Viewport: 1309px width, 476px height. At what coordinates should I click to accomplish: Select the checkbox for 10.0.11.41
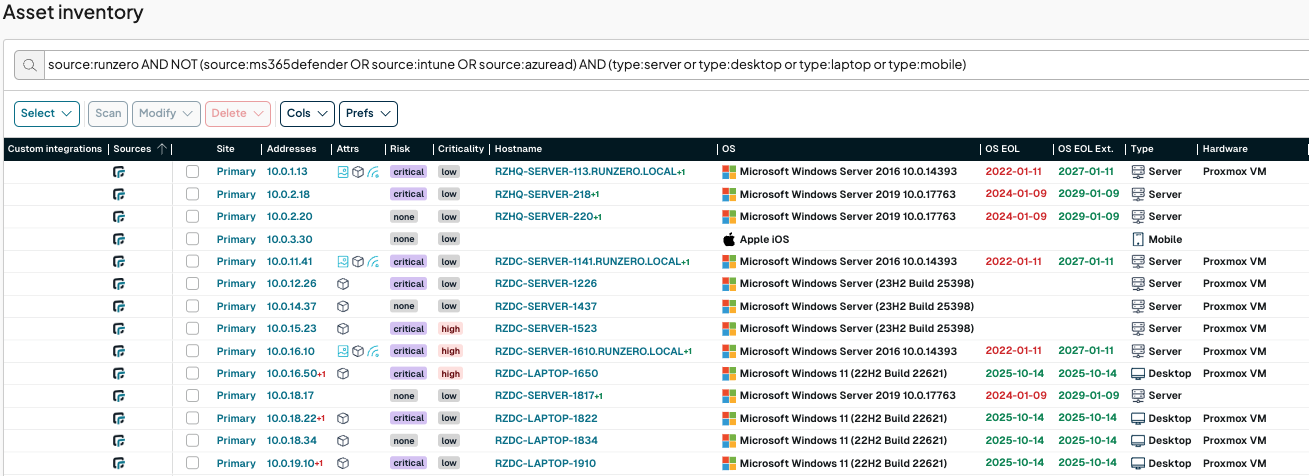[x=193, y=261]
